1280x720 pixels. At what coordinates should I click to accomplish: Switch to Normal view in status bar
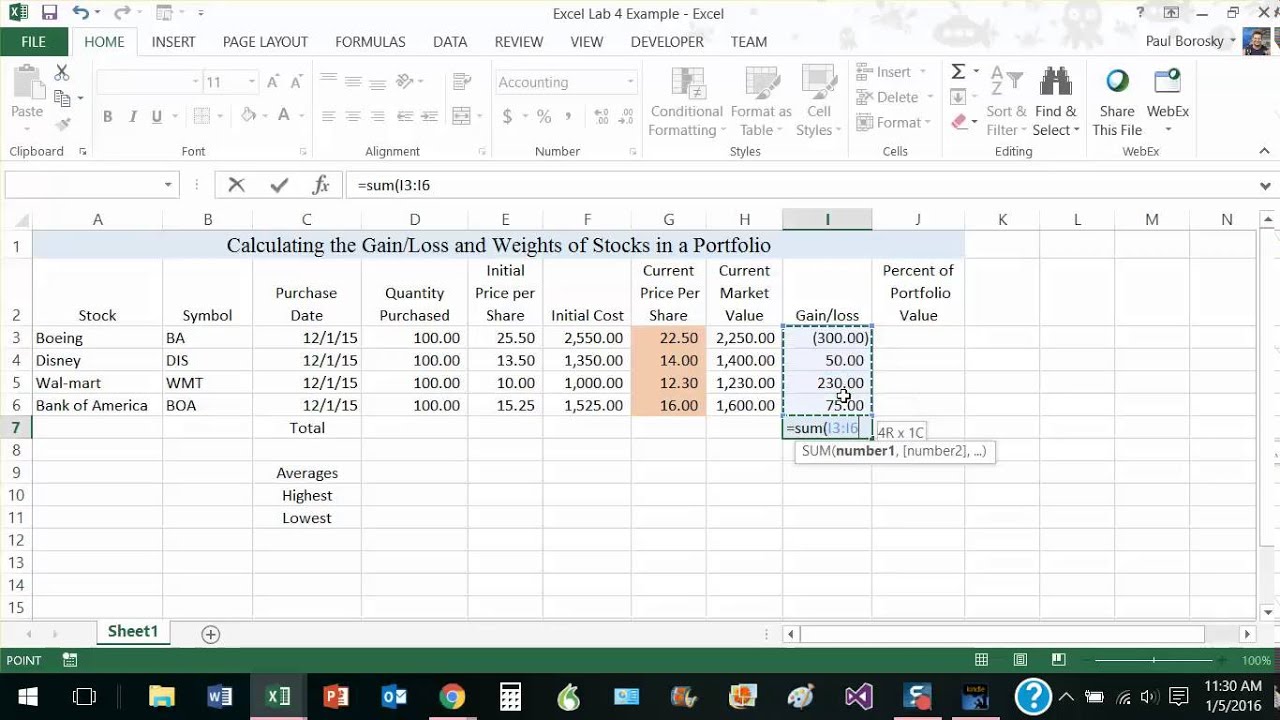(x=982, y=660)
